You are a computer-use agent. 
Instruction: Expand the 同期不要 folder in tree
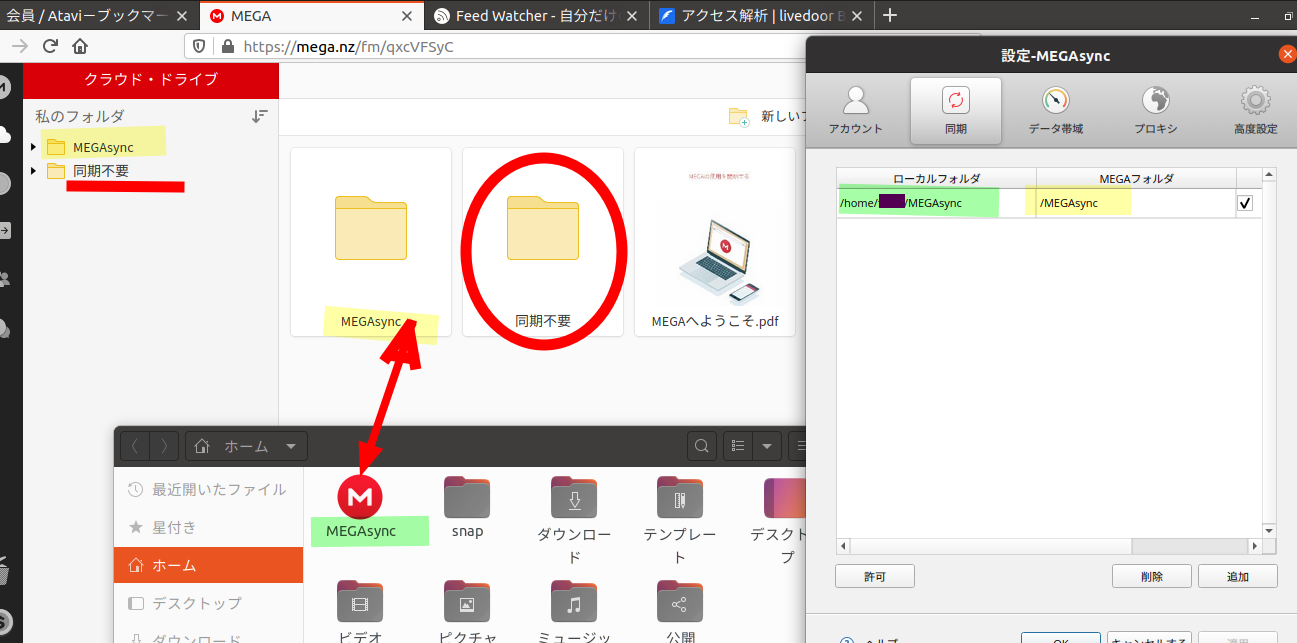tap(33, 171)
